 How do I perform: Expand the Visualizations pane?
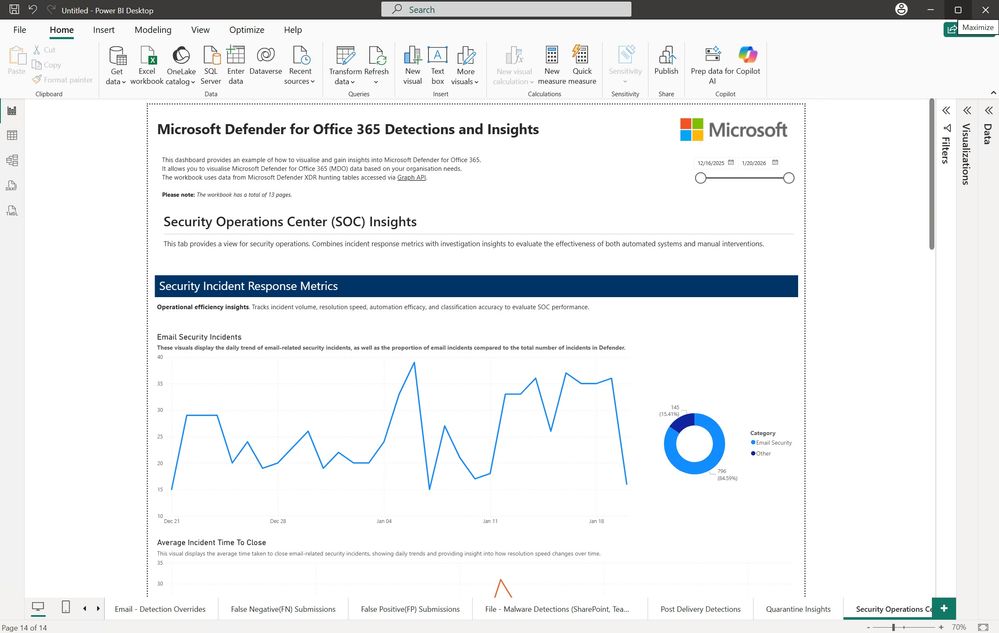pyautogui.click(x=967, y=111)
